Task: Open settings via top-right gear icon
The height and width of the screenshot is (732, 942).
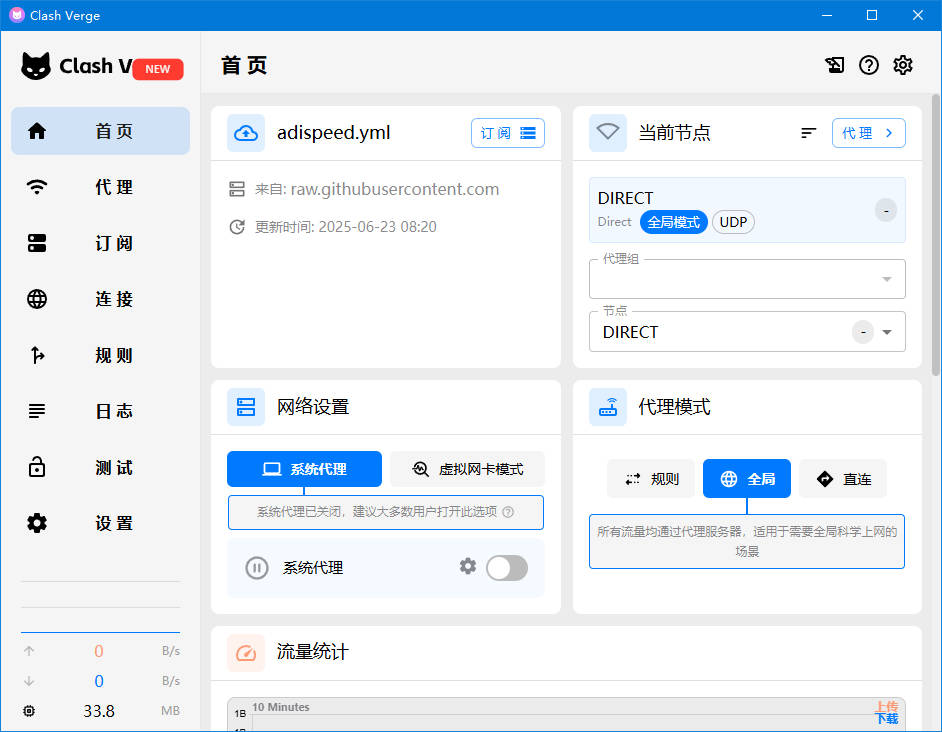Action: [x=903, y=65]
